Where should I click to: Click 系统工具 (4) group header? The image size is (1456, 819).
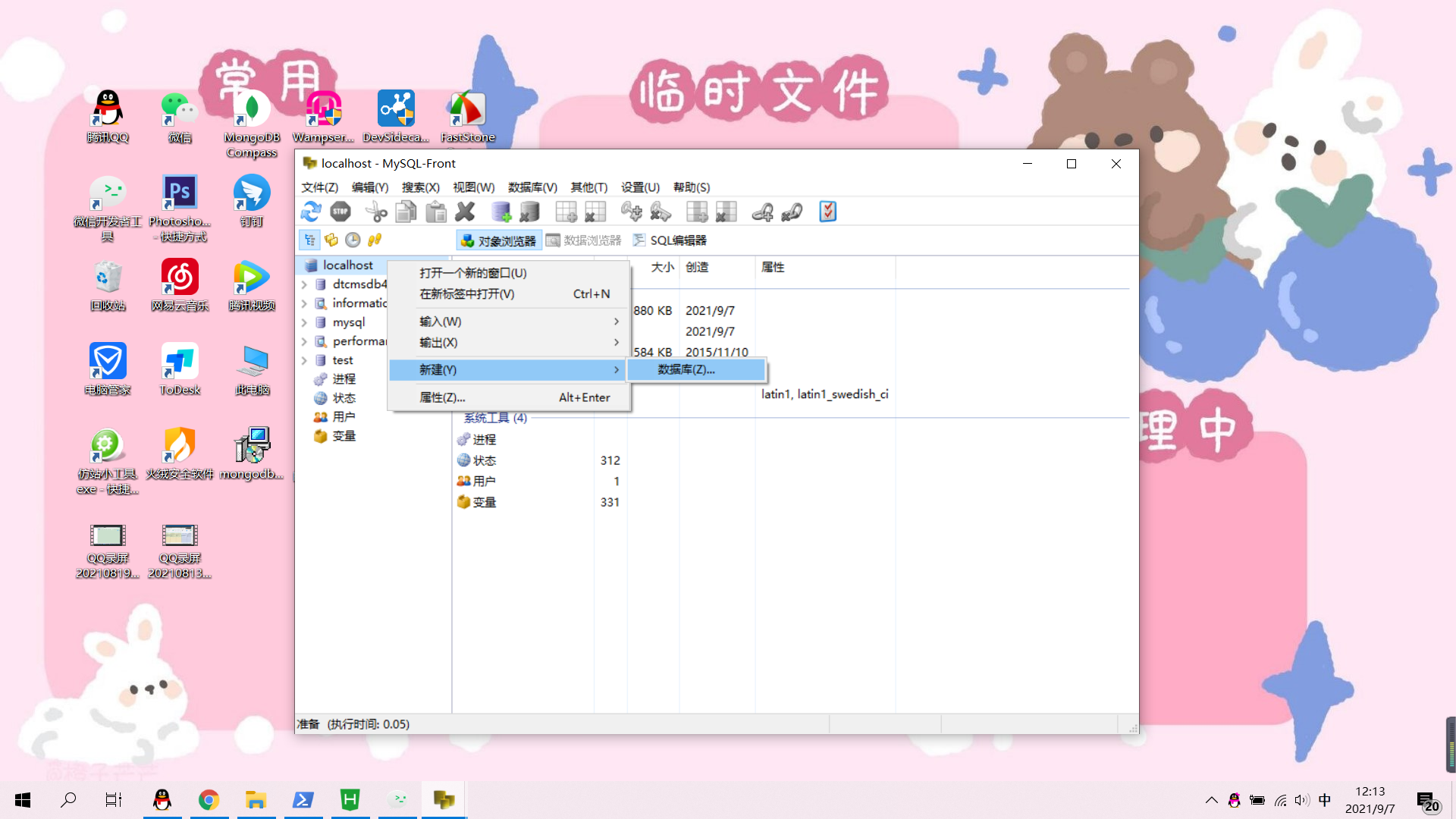495,418
